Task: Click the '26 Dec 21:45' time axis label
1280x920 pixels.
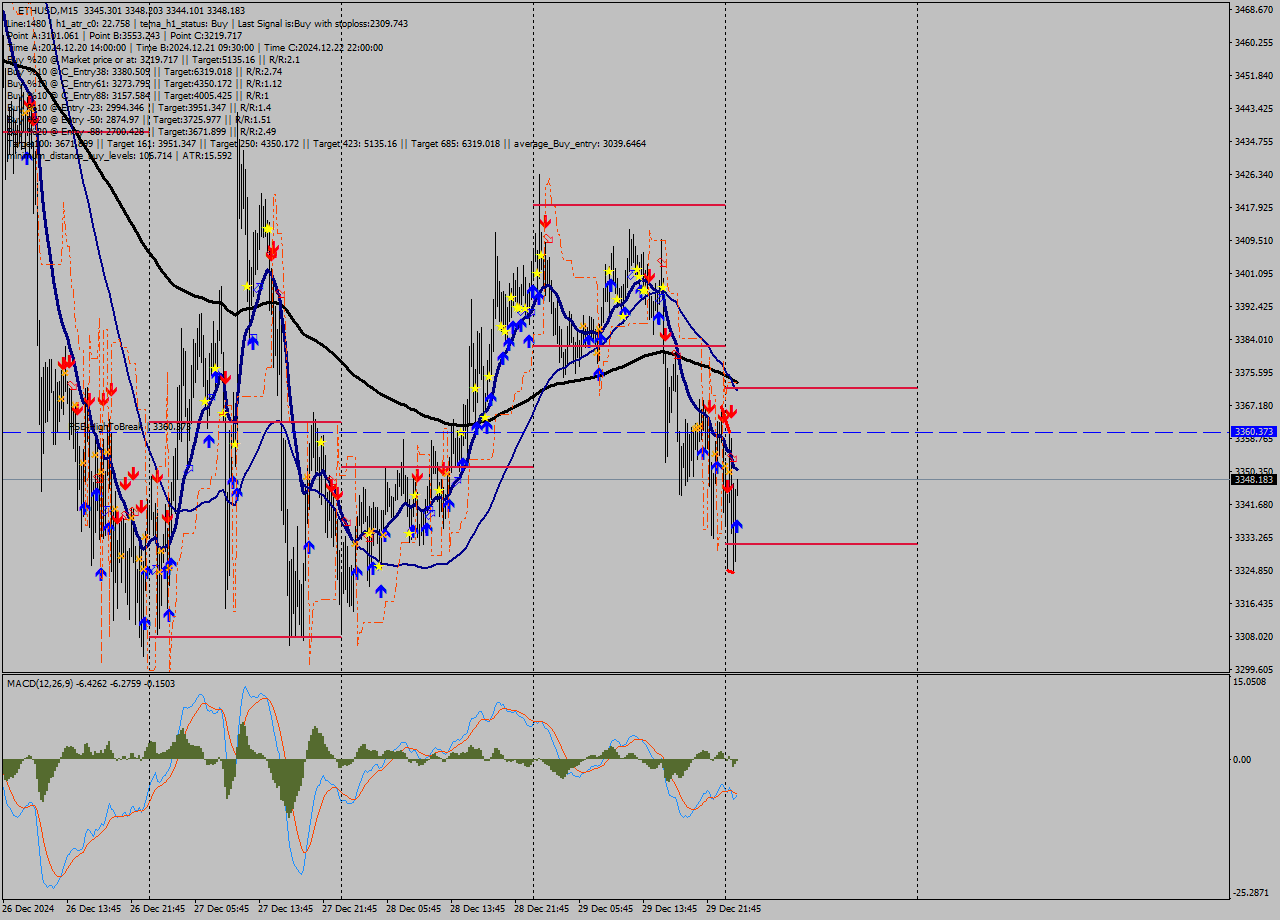Action: click(x=158, y=909)
